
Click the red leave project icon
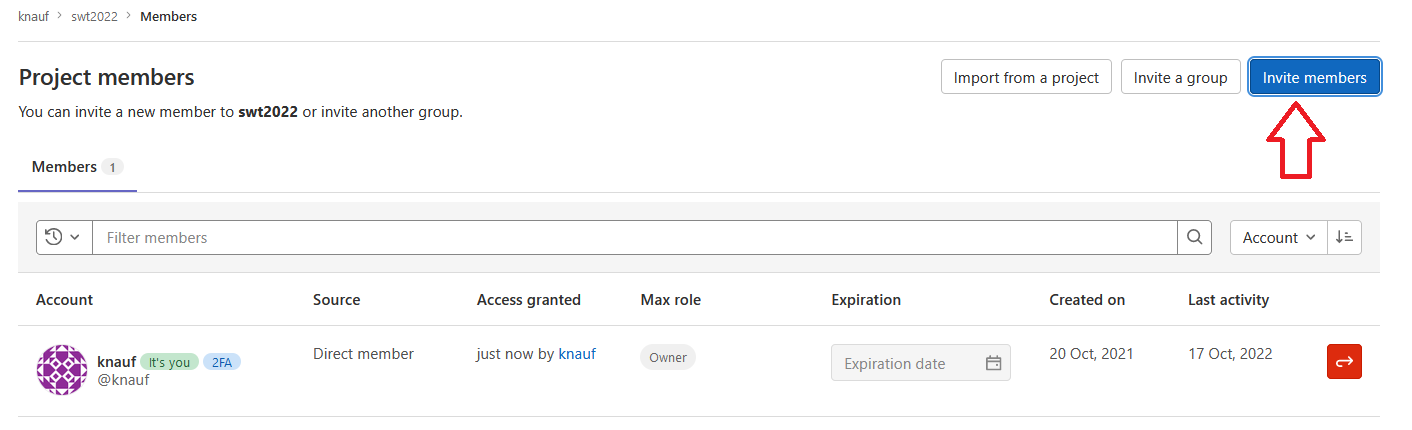tap(1344, 361)
